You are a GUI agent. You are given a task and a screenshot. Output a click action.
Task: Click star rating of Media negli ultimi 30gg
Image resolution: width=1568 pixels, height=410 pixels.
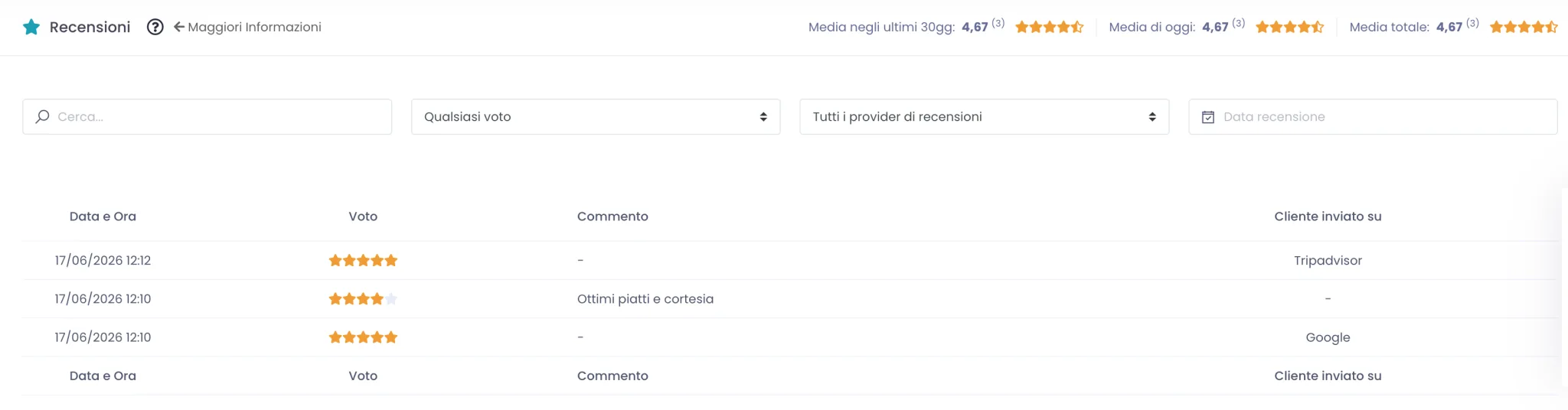click(x=1050, y=28)
